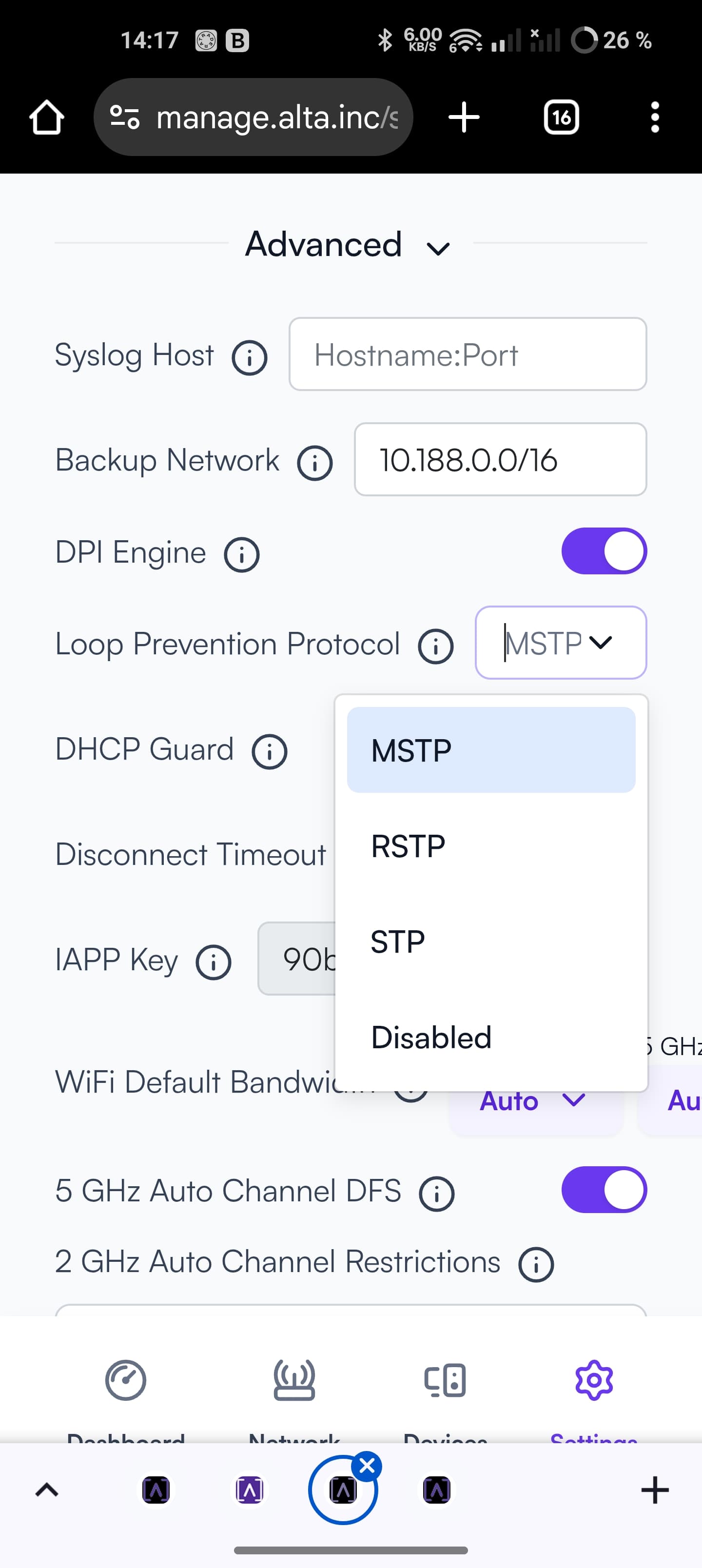
Task: Open the 16 tabs switcher
Action: tap(561, 117)
